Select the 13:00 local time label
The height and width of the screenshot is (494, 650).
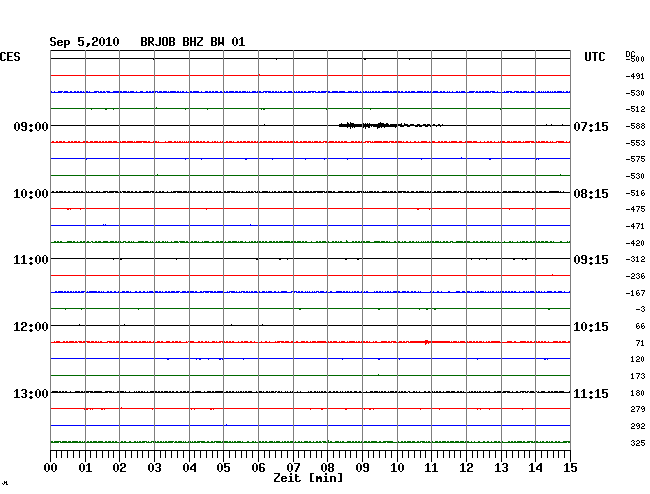tap(31, 393)
